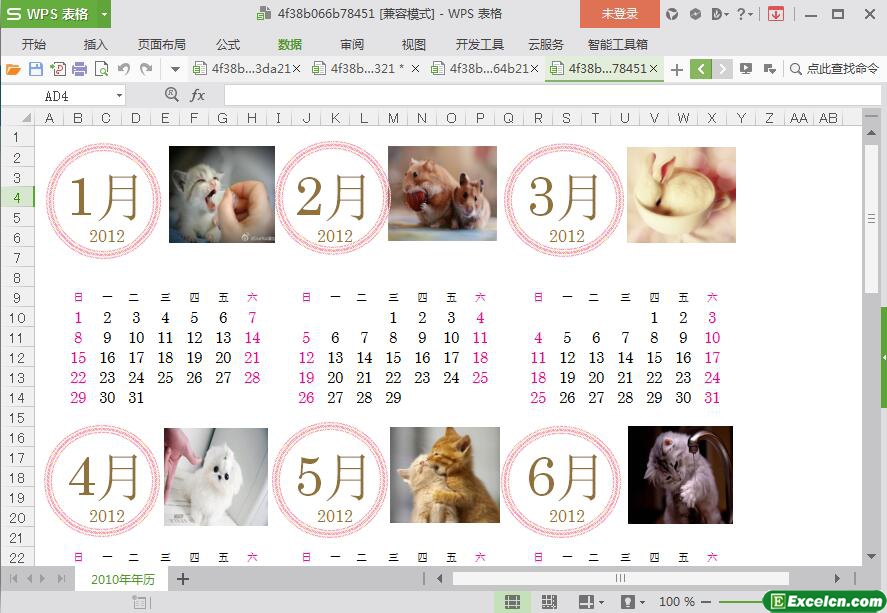Click the February hamsters photo

point(442,193)
